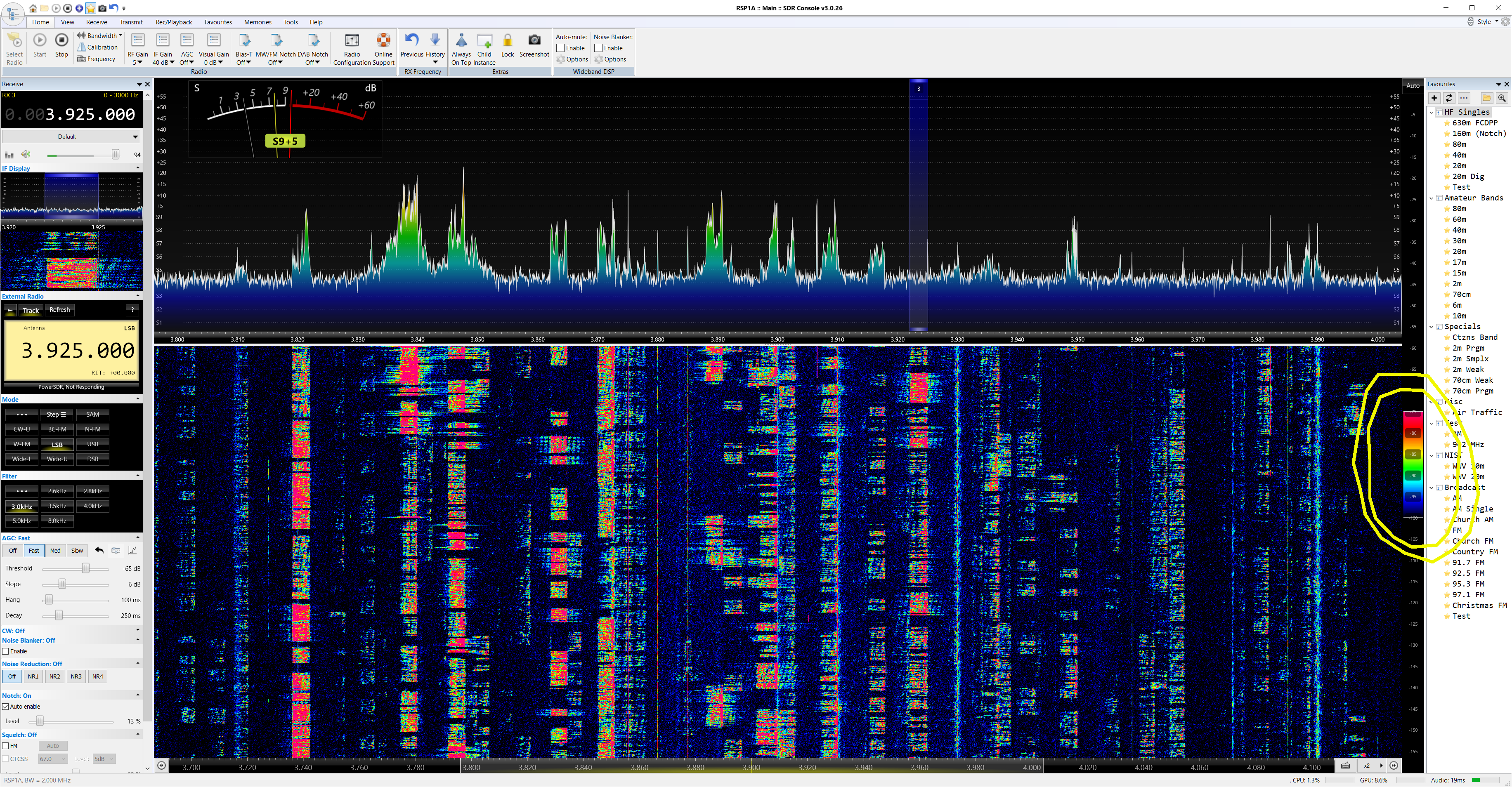Choose the 2.8kHz filter button
The height and width of the screenshot is (787, 1512).
point(93,491)
